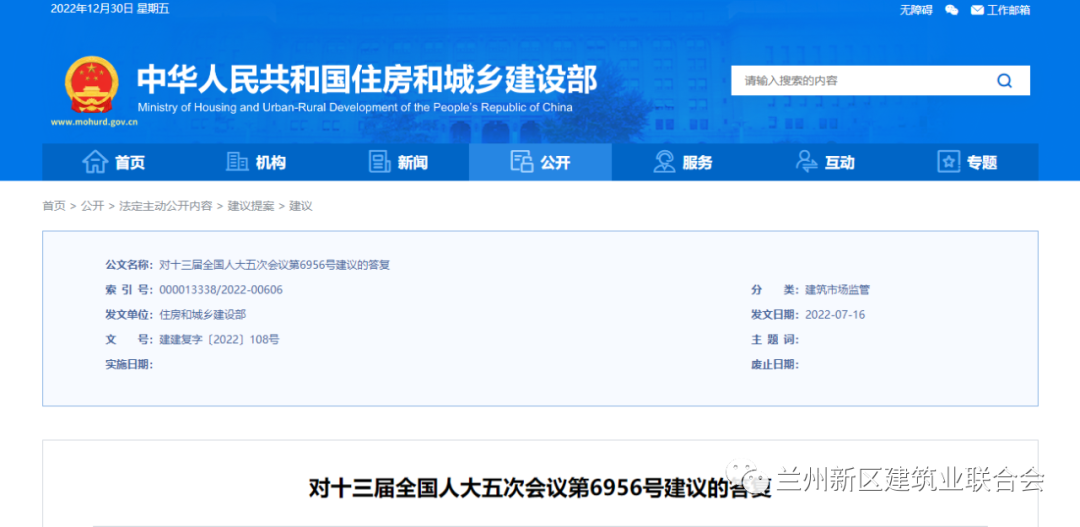This screenshot has height=527, width=1080.
Task: Click the 实施日期 label
Action: pos(129,364)
